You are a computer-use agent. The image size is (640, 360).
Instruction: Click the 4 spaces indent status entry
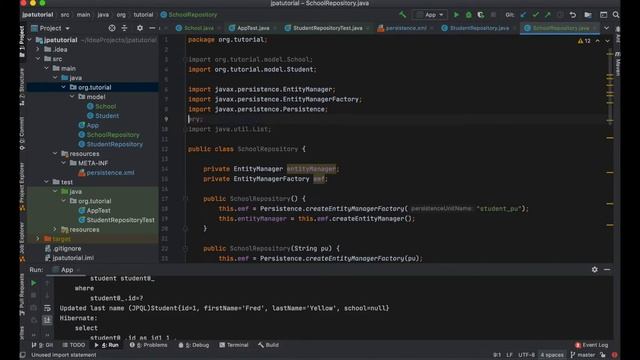click(x=552, y=355)
